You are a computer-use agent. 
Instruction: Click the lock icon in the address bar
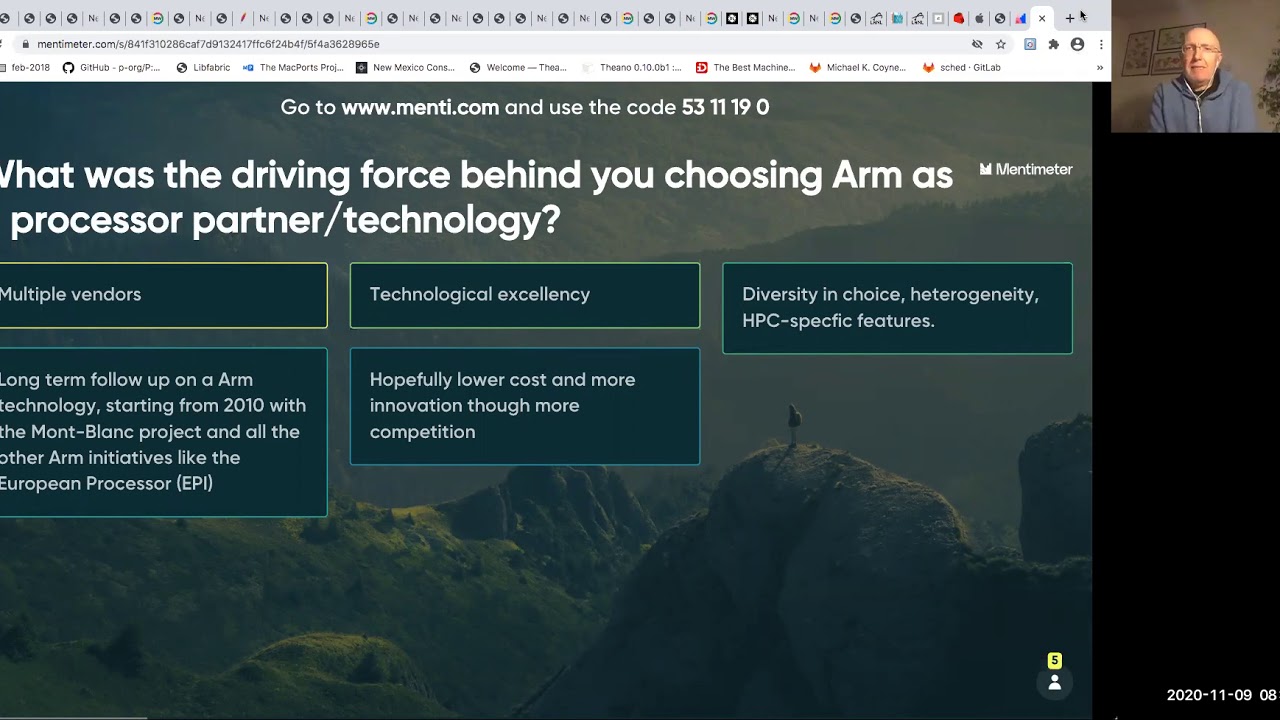25,44
